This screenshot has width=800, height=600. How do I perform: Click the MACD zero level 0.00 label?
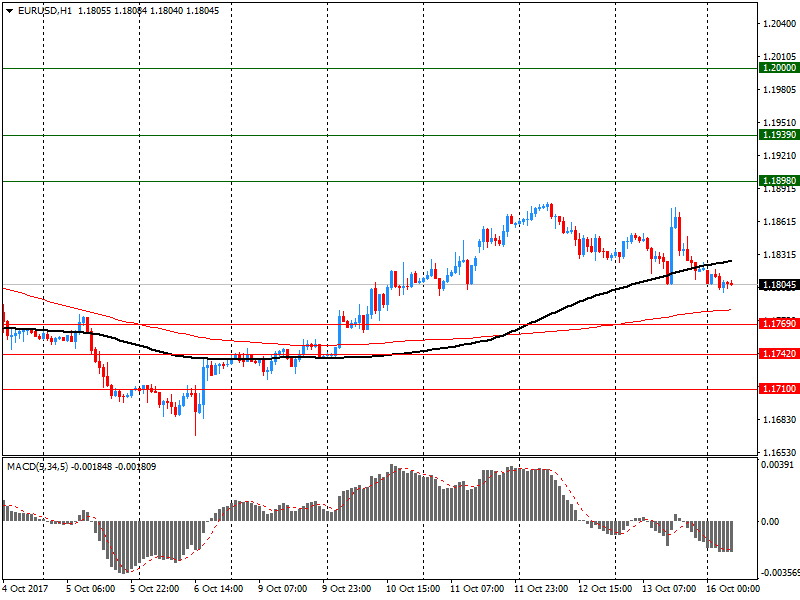pos(770,521)
